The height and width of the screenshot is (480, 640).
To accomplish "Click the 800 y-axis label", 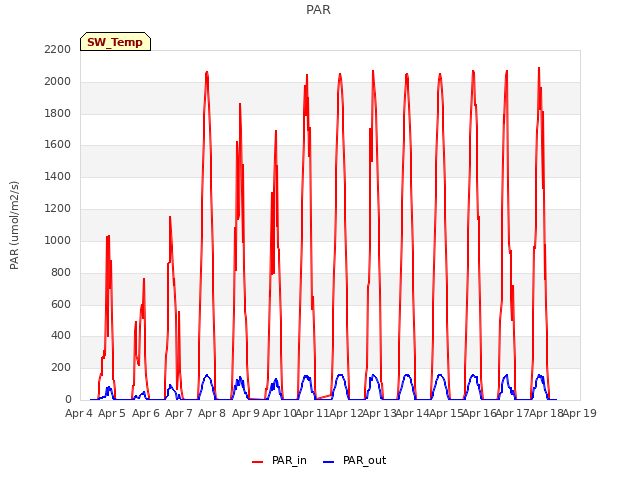I will tap(61, 272).
